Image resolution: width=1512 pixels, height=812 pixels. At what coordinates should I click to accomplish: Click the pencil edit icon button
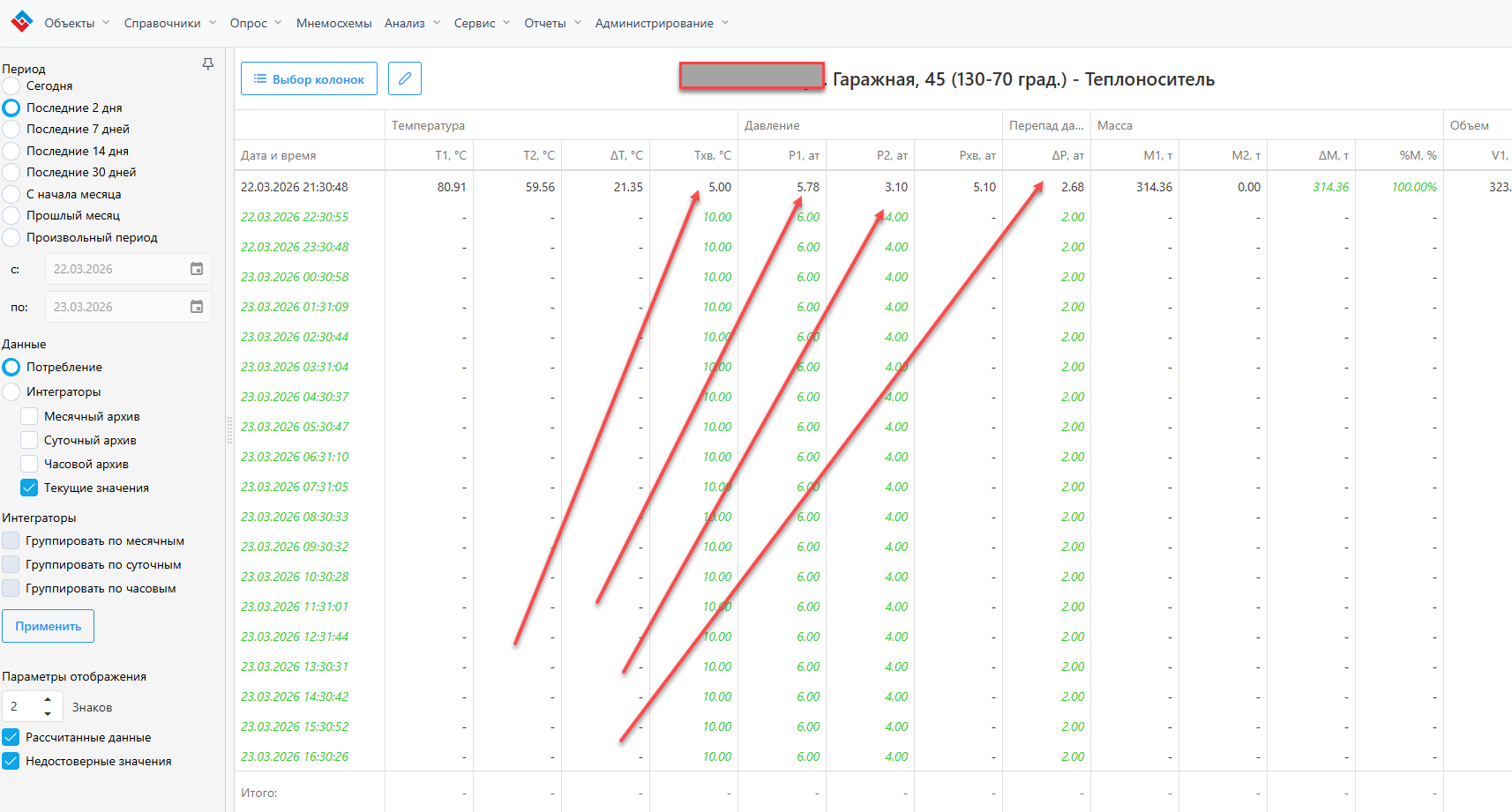pos(405,78)
